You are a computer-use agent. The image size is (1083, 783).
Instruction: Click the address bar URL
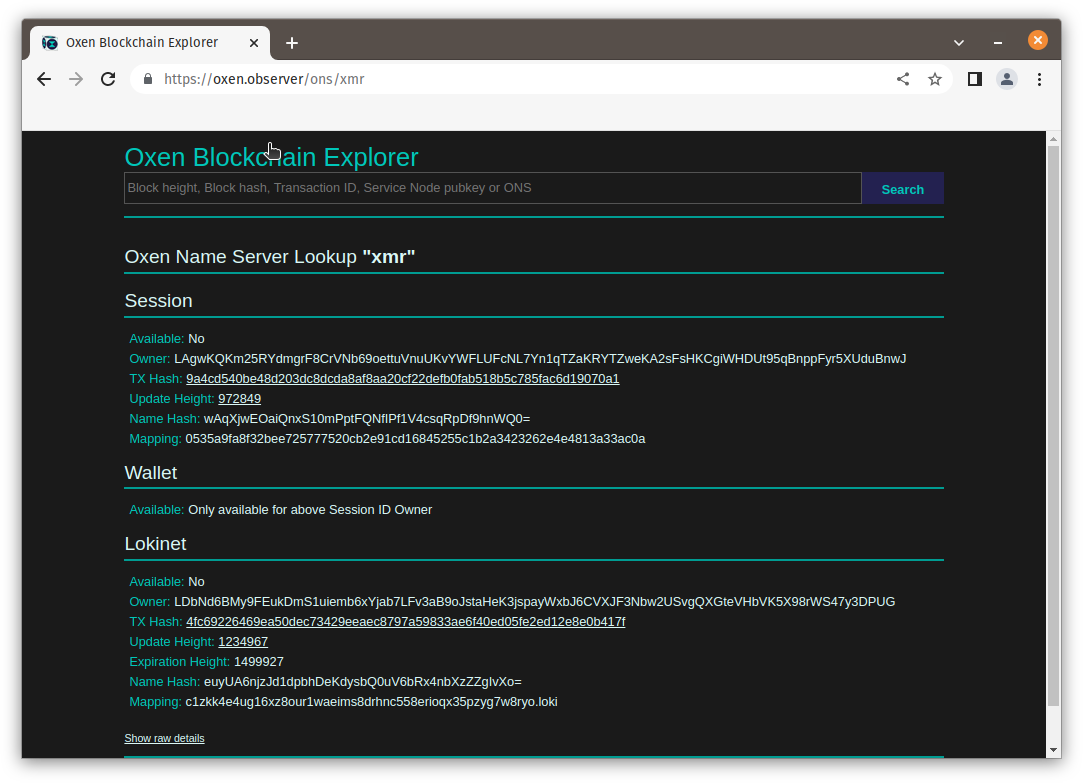tap(265, 79)
